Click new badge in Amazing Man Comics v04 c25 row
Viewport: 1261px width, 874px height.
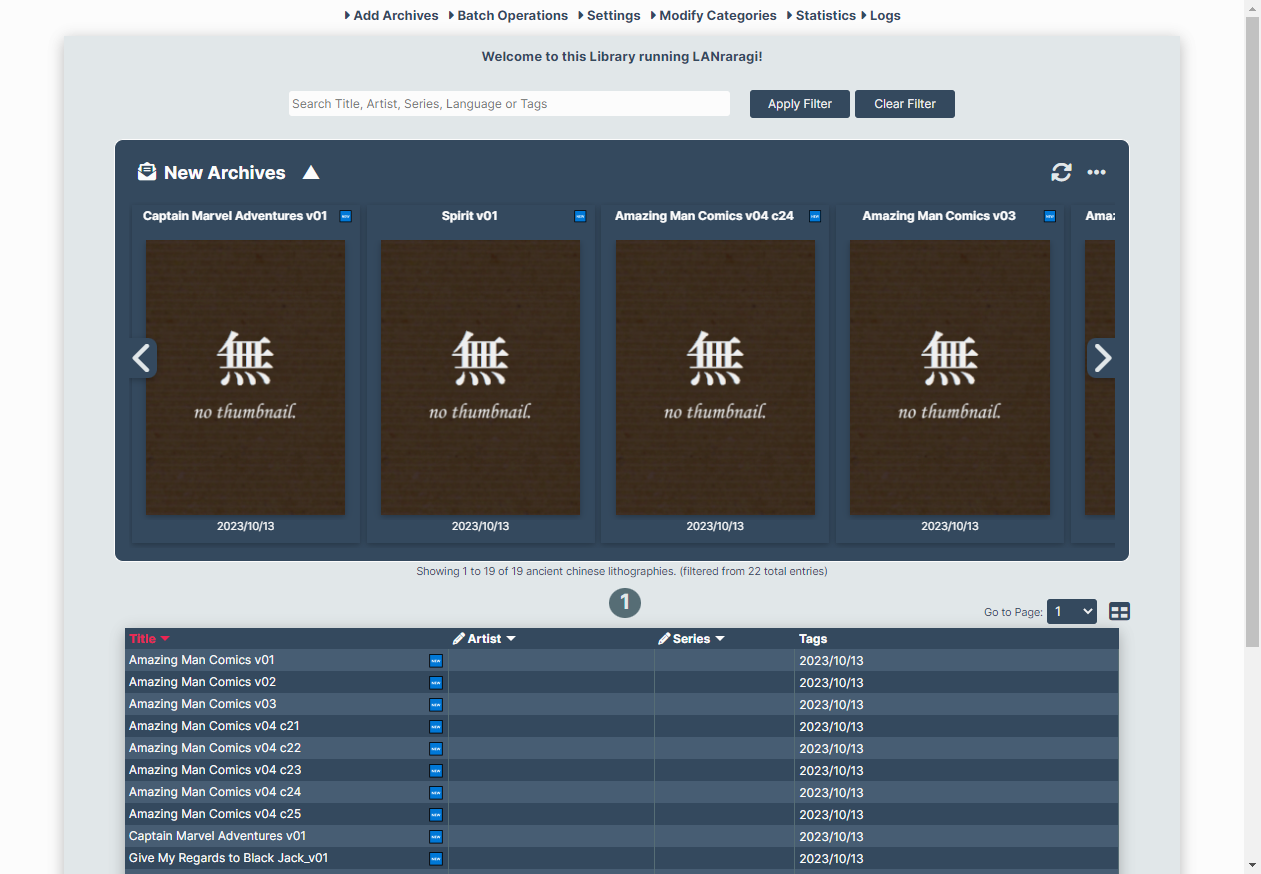coord(436,815)
